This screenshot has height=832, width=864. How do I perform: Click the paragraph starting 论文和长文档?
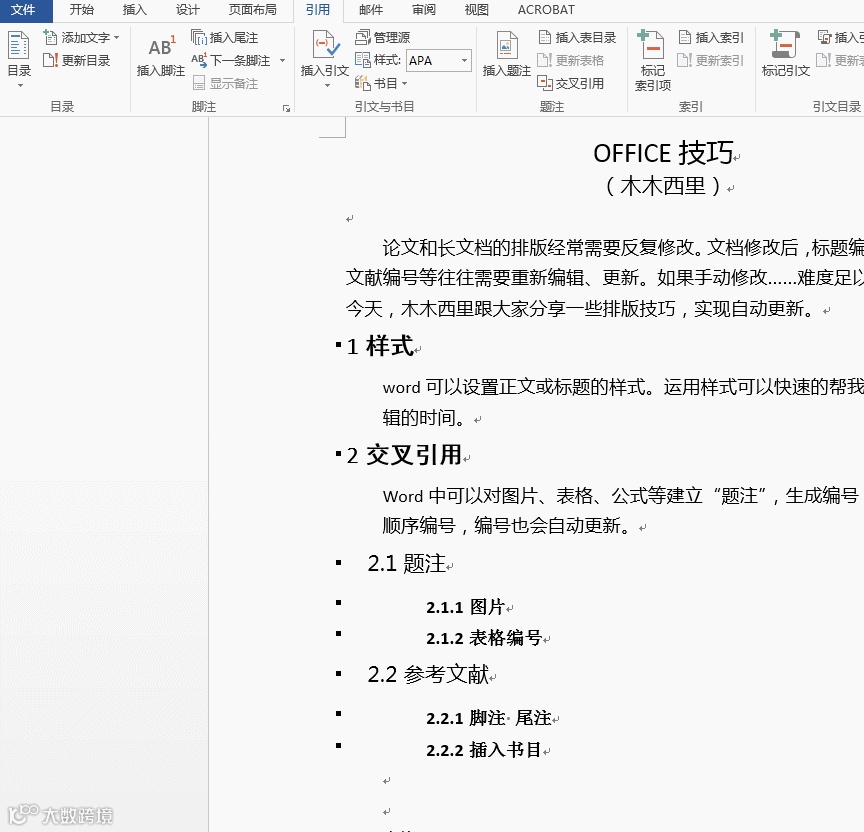click(604, 278)
